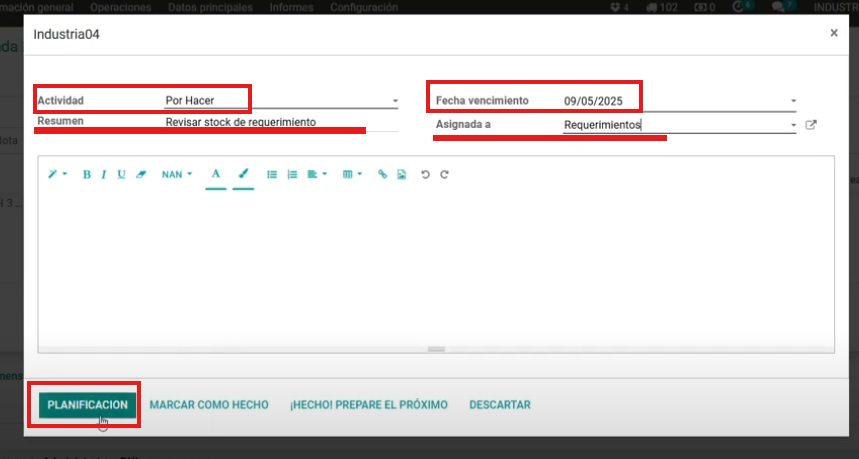Expand the Actividad type dropdown
The height and width of the screenshot is (459, 859).
[395, 101]
